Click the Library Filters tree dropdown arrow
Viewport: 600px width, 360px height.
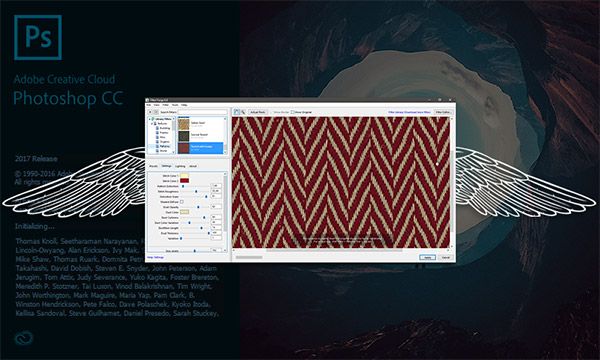(174, 119)
